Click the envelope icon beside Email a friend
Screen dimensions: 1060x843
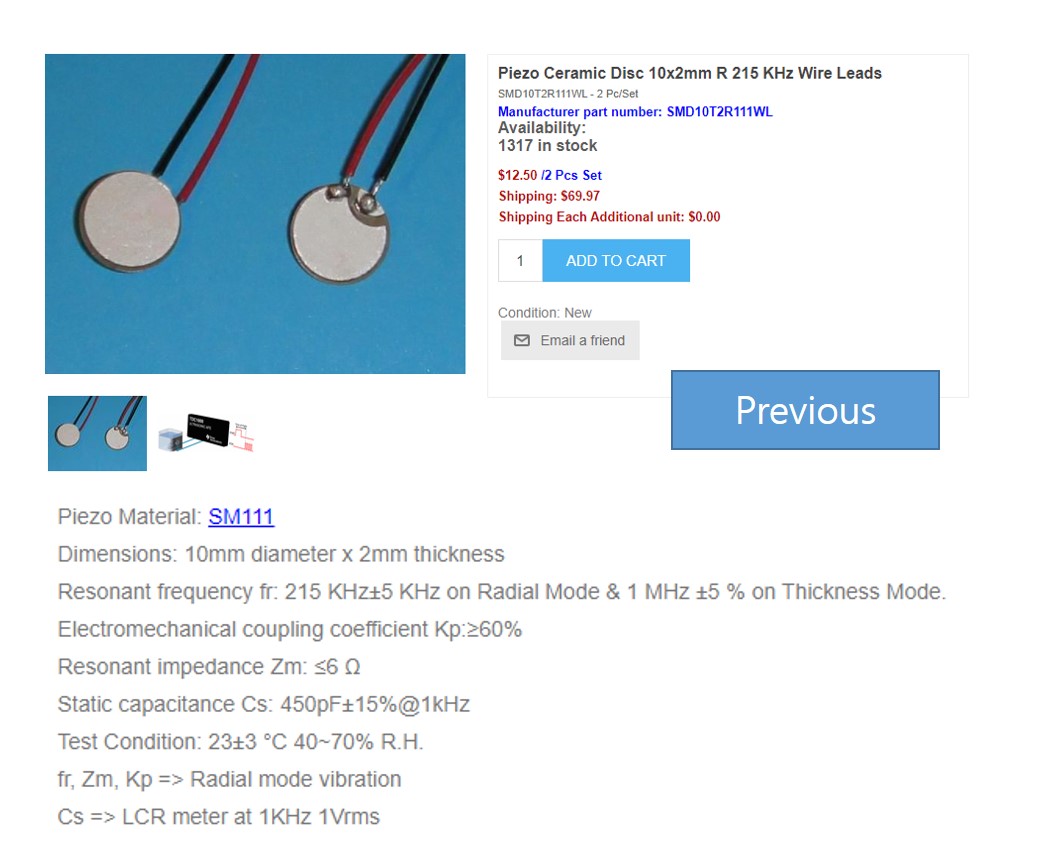point(521,340)
